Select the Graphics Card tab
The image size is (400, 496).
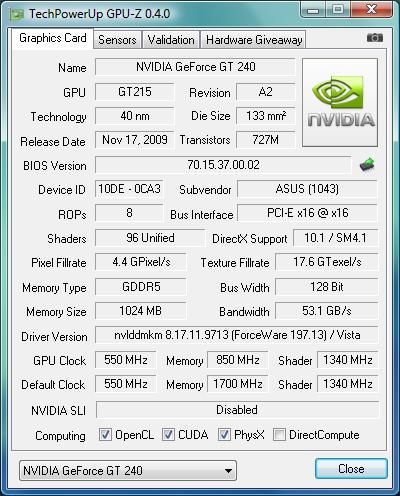pos(53,38)
